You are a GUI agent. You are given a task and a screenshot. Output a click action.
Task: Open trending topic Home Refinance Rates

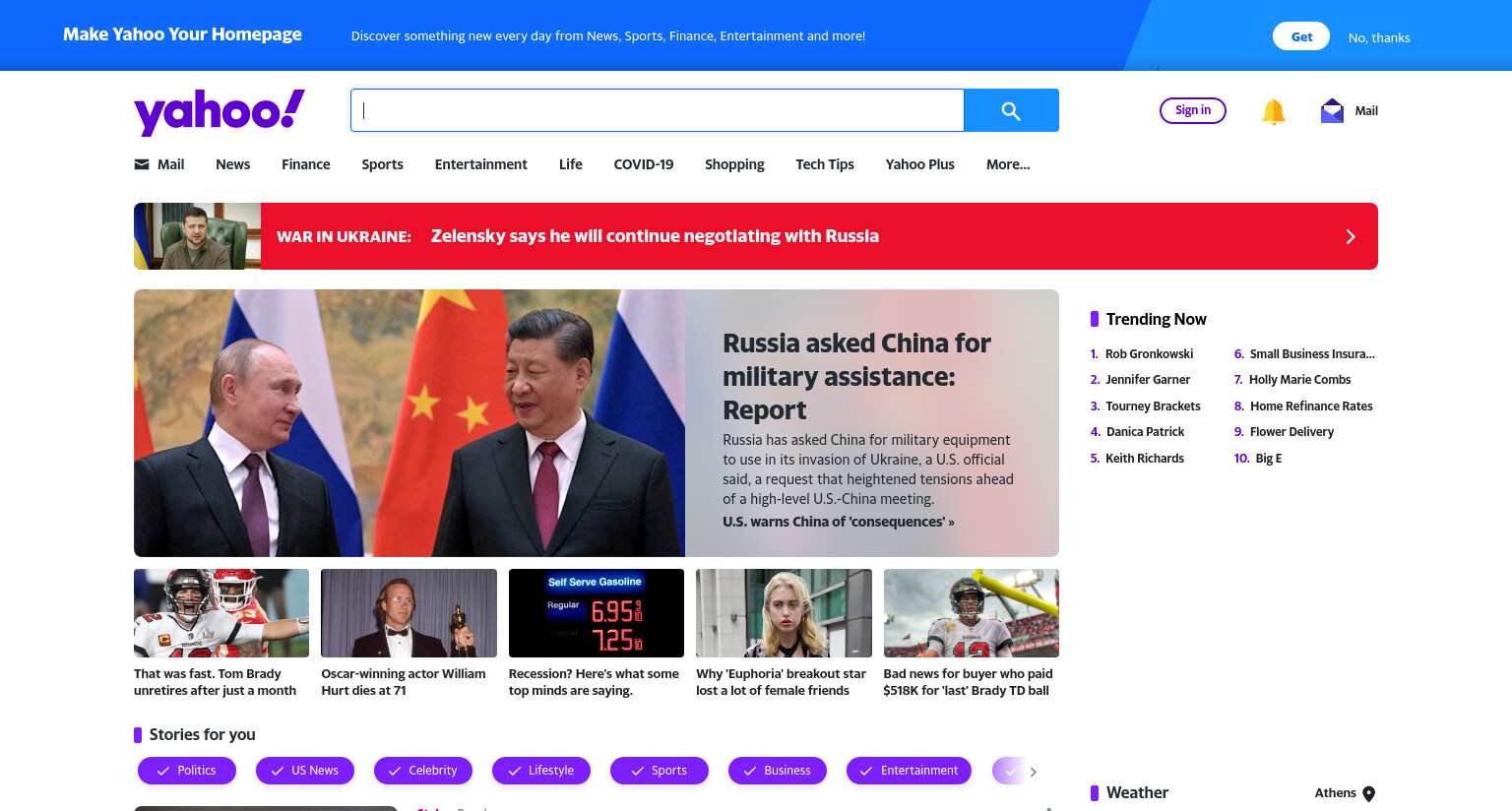click(x=1311, y=406)
